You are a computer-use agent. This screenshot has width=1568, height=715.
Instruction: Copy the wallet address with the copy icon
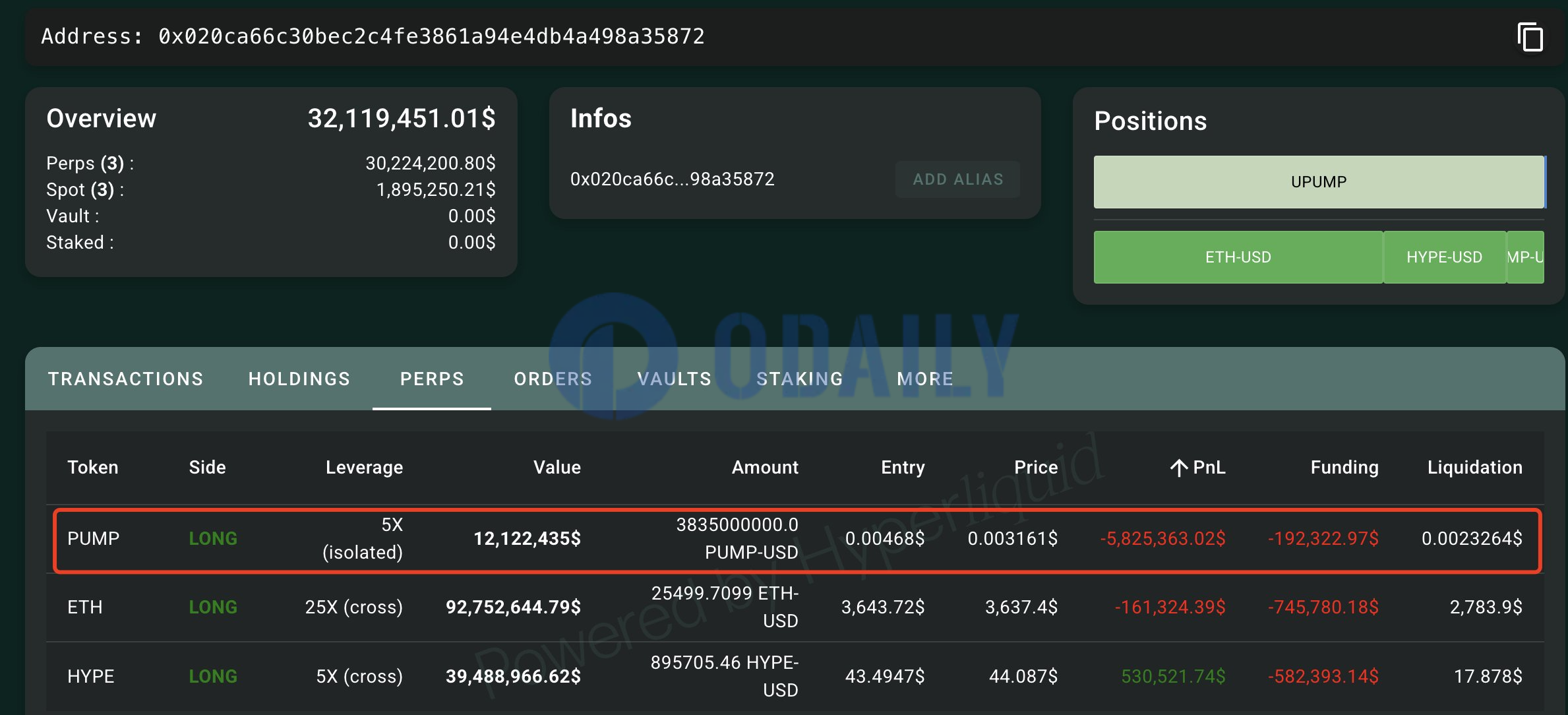[1530, 37]
